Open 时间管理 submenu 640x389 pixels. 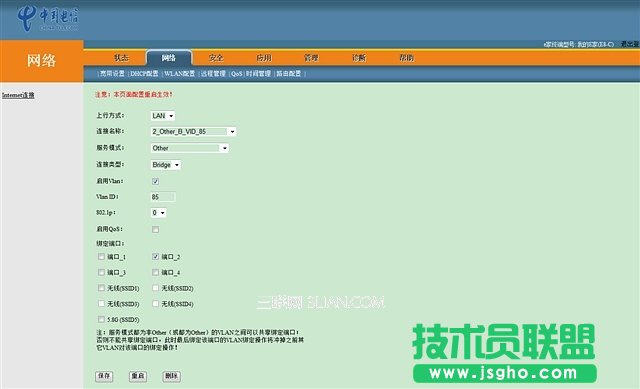tap(258, 73)
